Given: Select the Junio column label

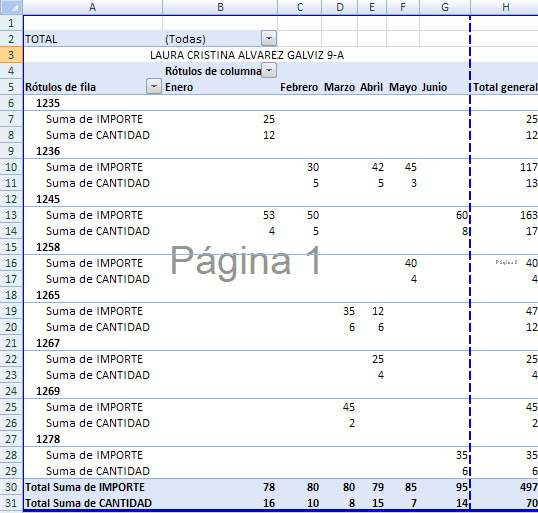Looking at the screenshot, I should [434, 87].
